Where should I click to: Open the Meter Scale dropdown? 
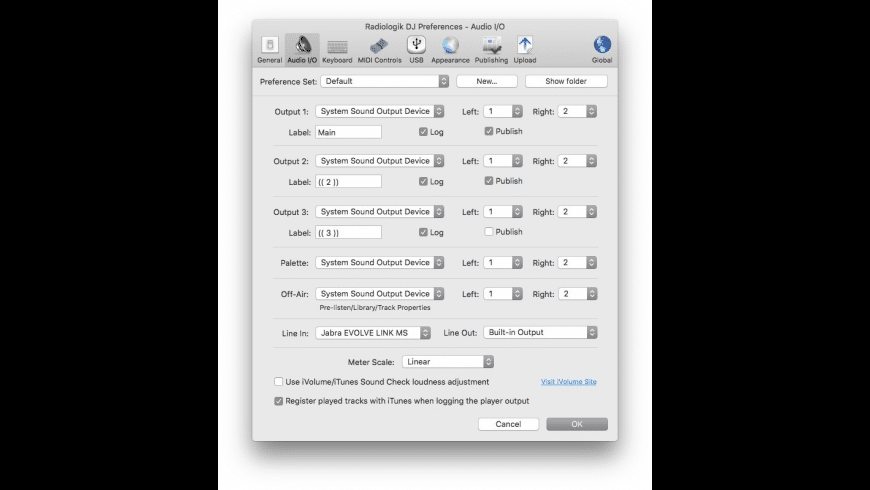(x=448, y=361)
